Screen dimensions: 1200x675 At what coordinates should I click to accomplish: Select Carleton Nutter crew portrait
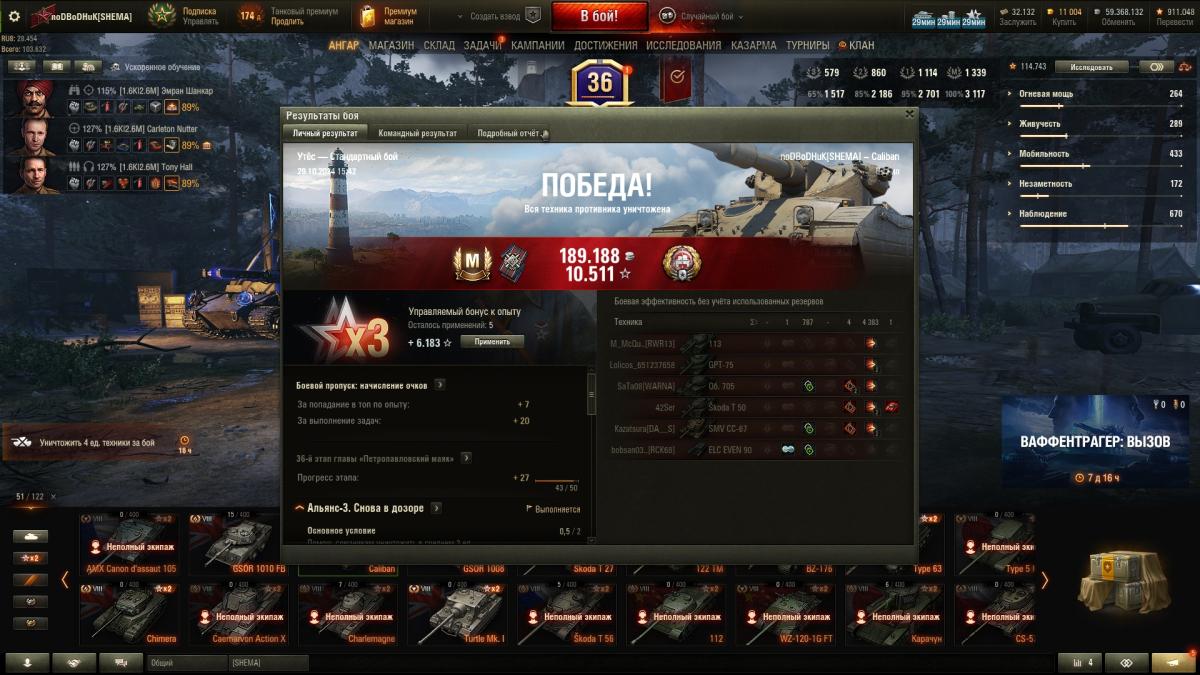pos(37,137)
